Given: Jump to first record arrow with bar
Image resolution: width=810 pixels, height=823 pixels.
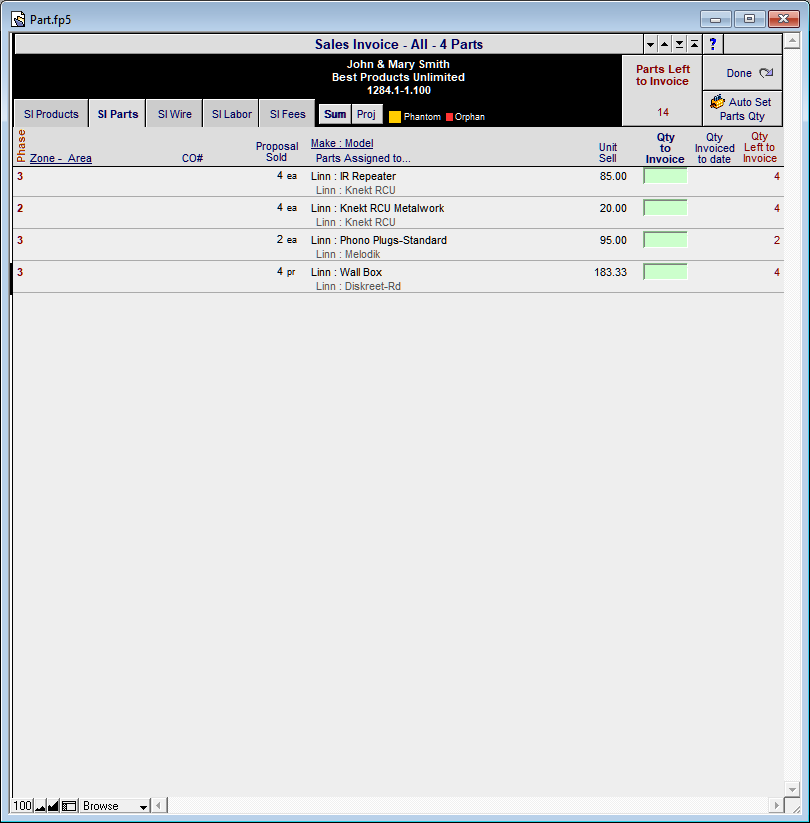Looking at the screenshot, I should pyautogui.click(x=694, y=44).
